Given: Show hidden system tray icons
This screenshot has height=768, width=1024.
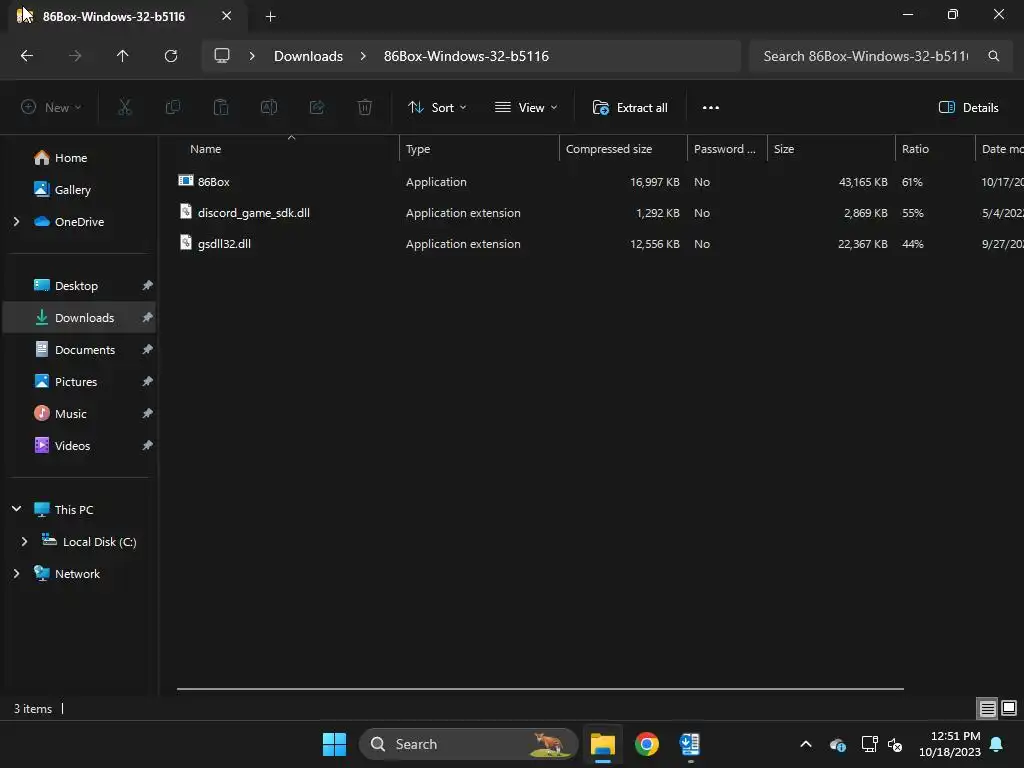Looking at the screenshot, I should tap(806, 744).
